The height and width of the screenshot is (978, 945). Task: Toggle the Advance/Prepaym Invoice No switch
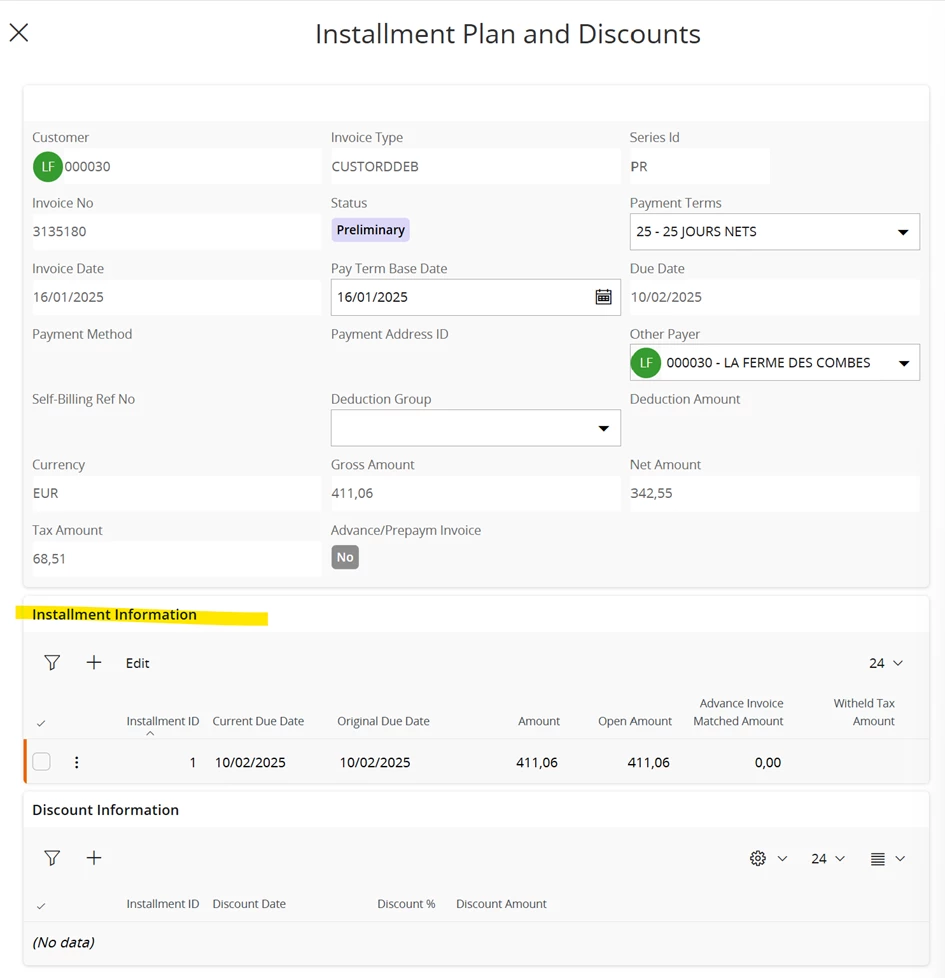(345, 558)
